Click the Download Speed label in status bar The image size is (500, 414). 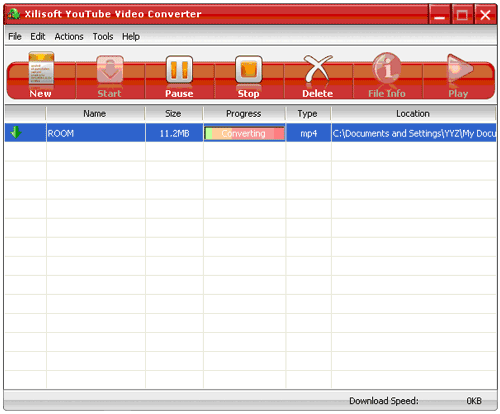click(x=384, y=401)
